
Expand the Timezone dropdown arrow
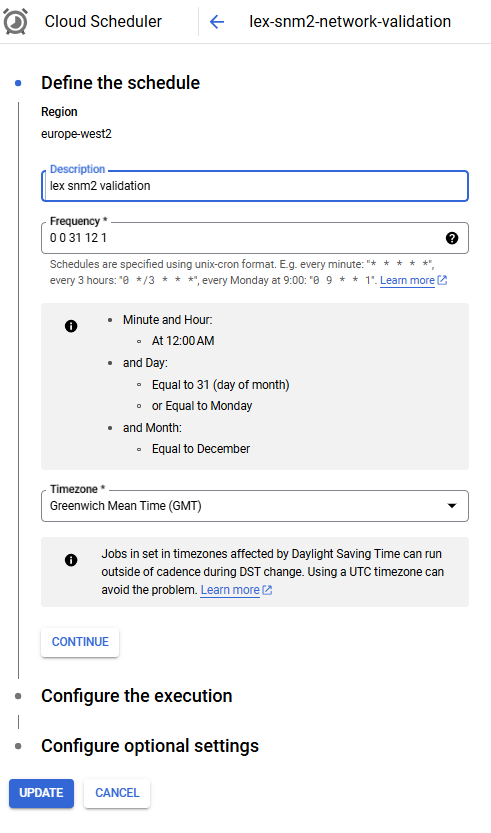coord(452,506)
